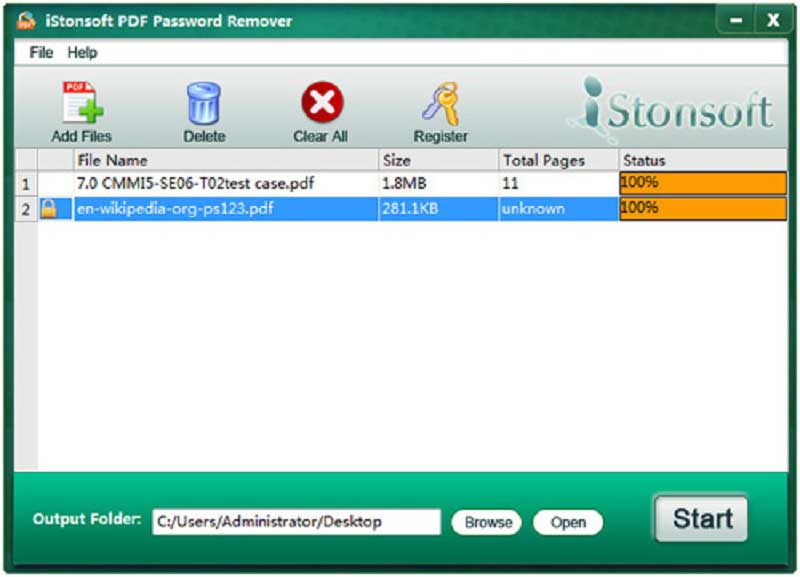Click the File Name column header

tap(113, 160)
